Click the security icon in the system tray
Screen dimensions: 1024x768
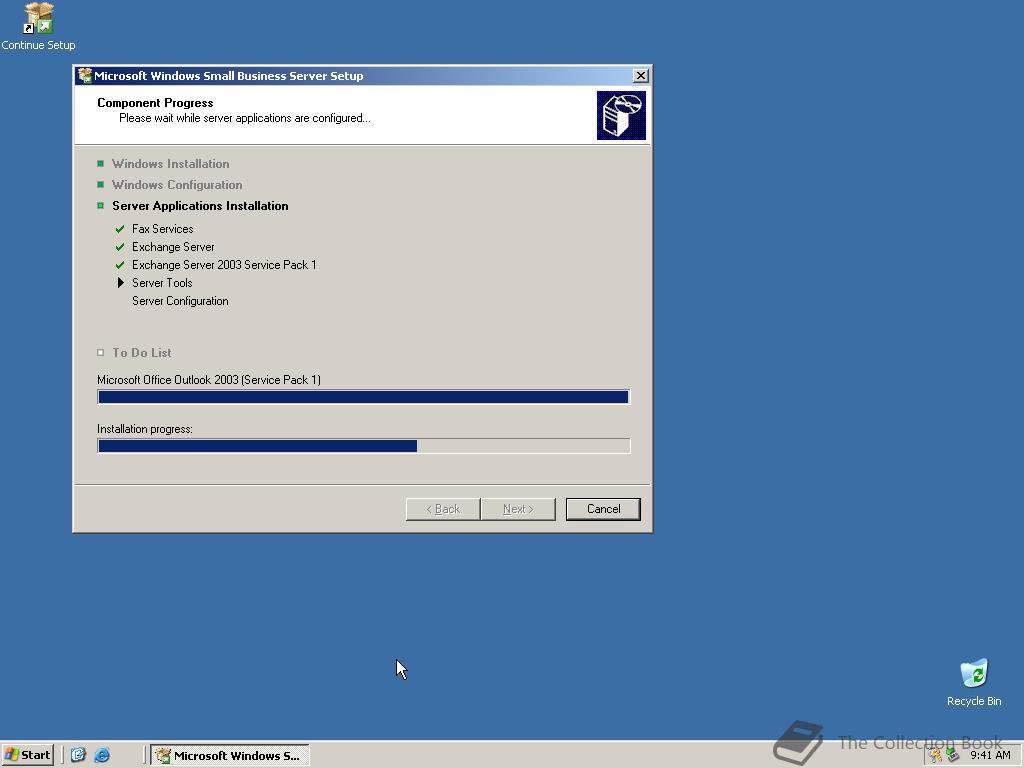click(x=936, y=756)
